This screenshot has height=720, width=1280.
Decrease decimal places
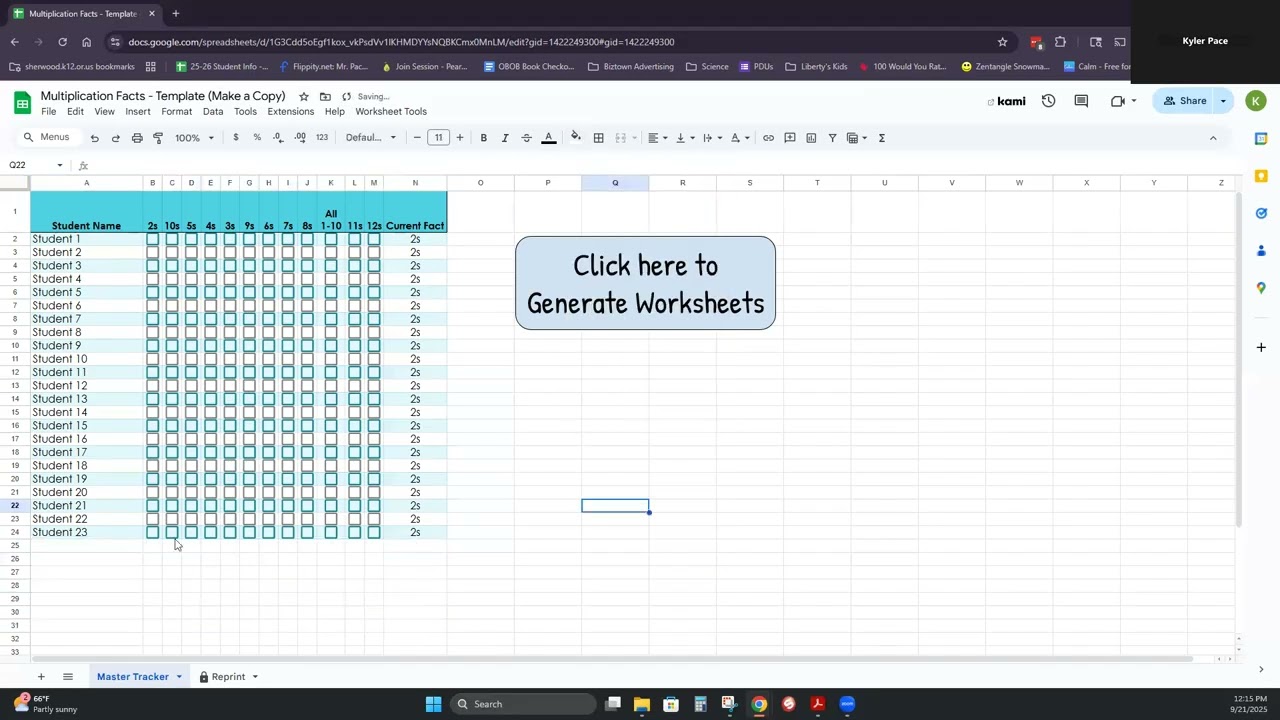tap(278, 138)
